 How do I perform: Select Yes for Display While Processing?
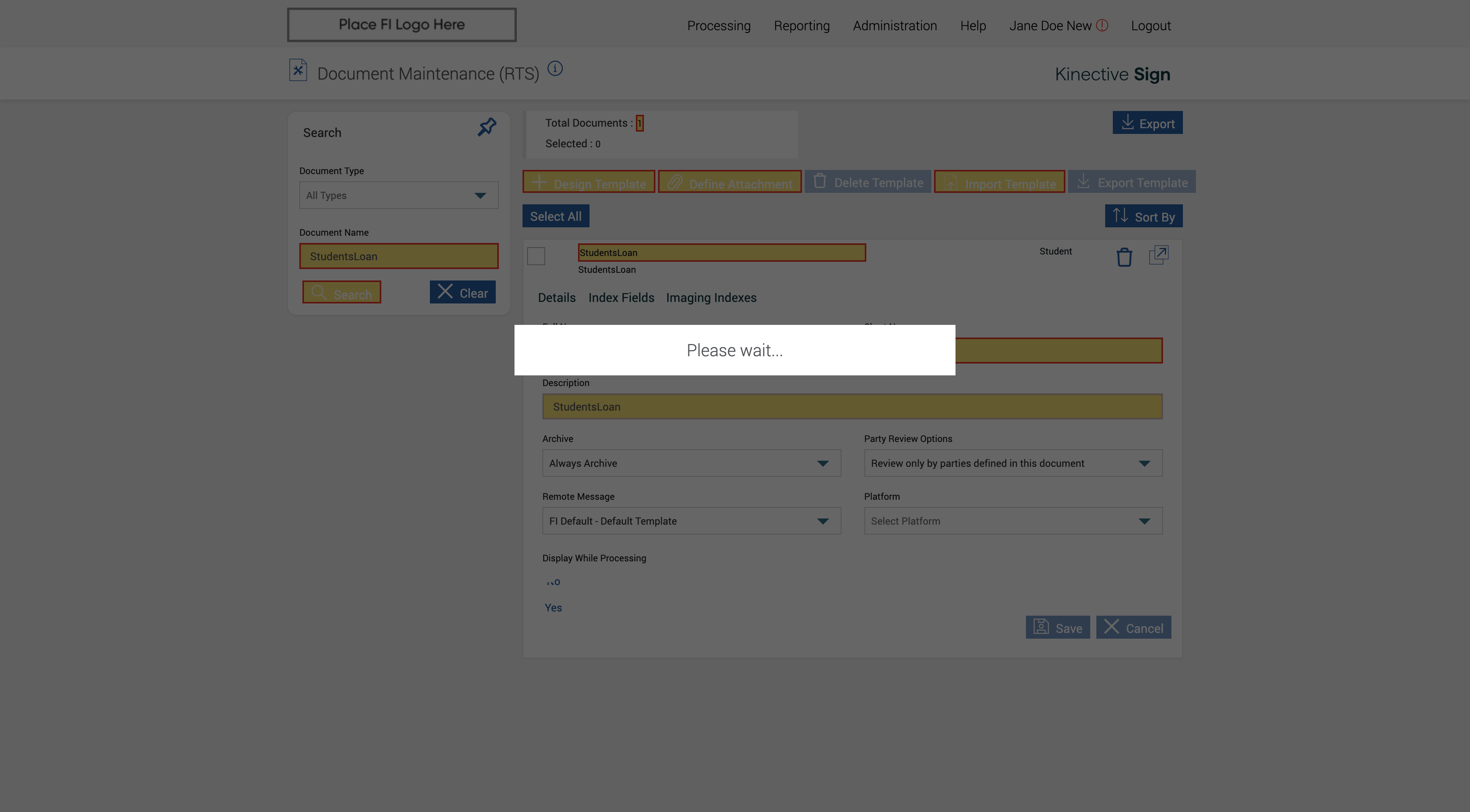(x=553, y=608)
